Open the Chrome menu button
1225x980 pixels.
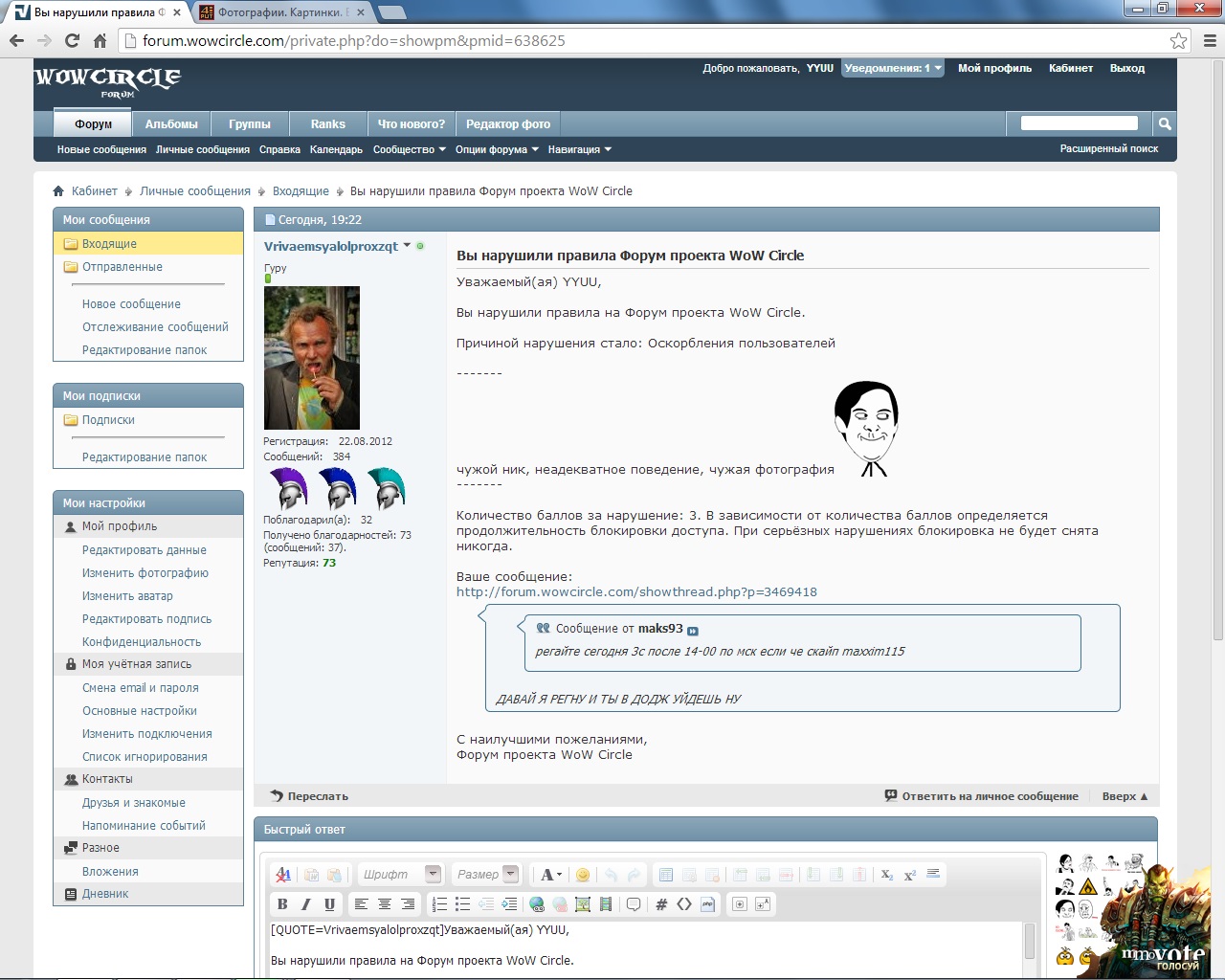click(1210, 40)
